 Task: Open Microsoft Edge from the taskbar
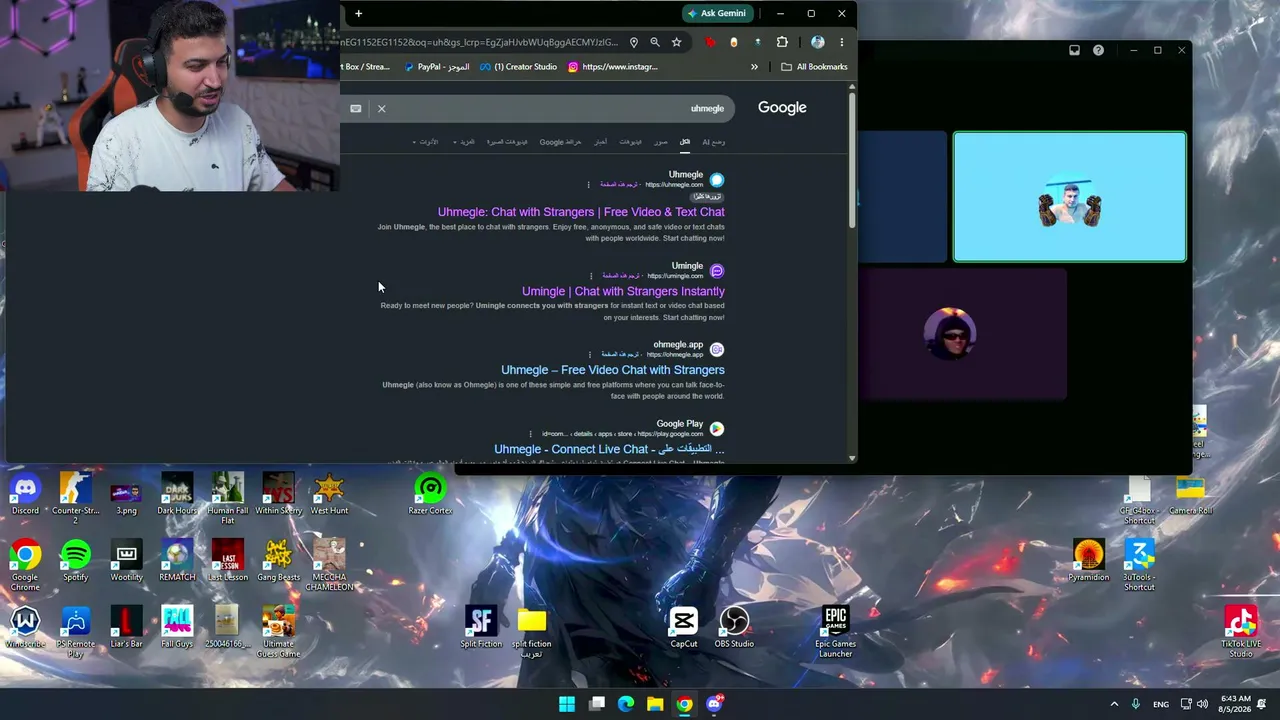point(626,704)
